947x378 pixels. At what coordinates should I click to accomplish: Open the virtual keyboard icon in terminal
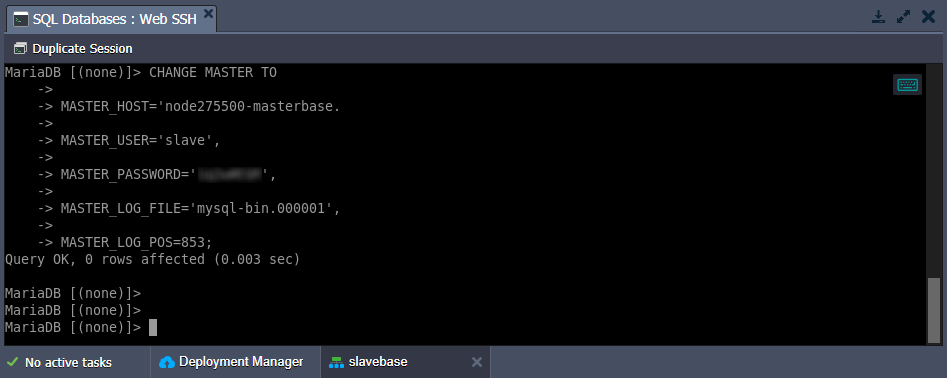[907, 85]
